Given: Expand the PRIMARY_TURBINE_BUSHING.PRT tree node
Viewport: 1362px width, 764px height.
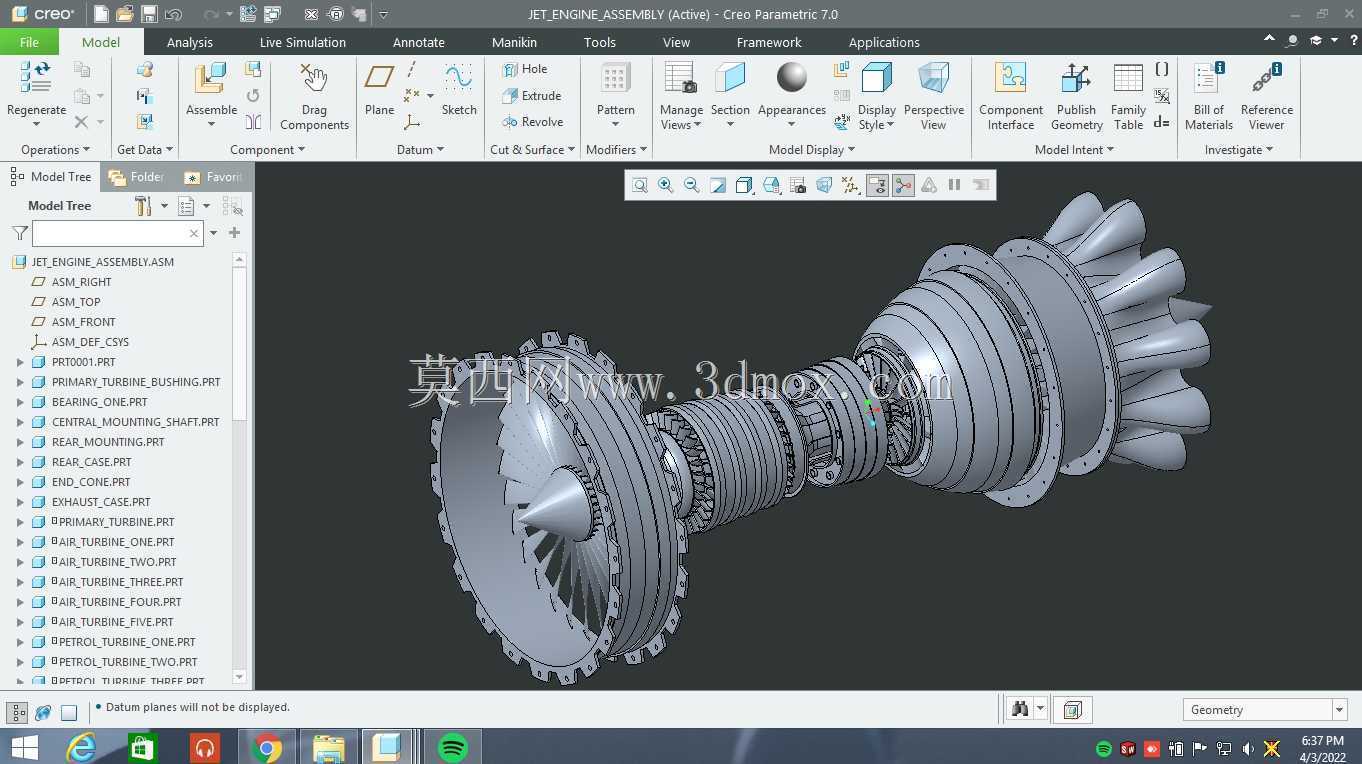Looking at the screenshot, I should [x=20, y=382].
